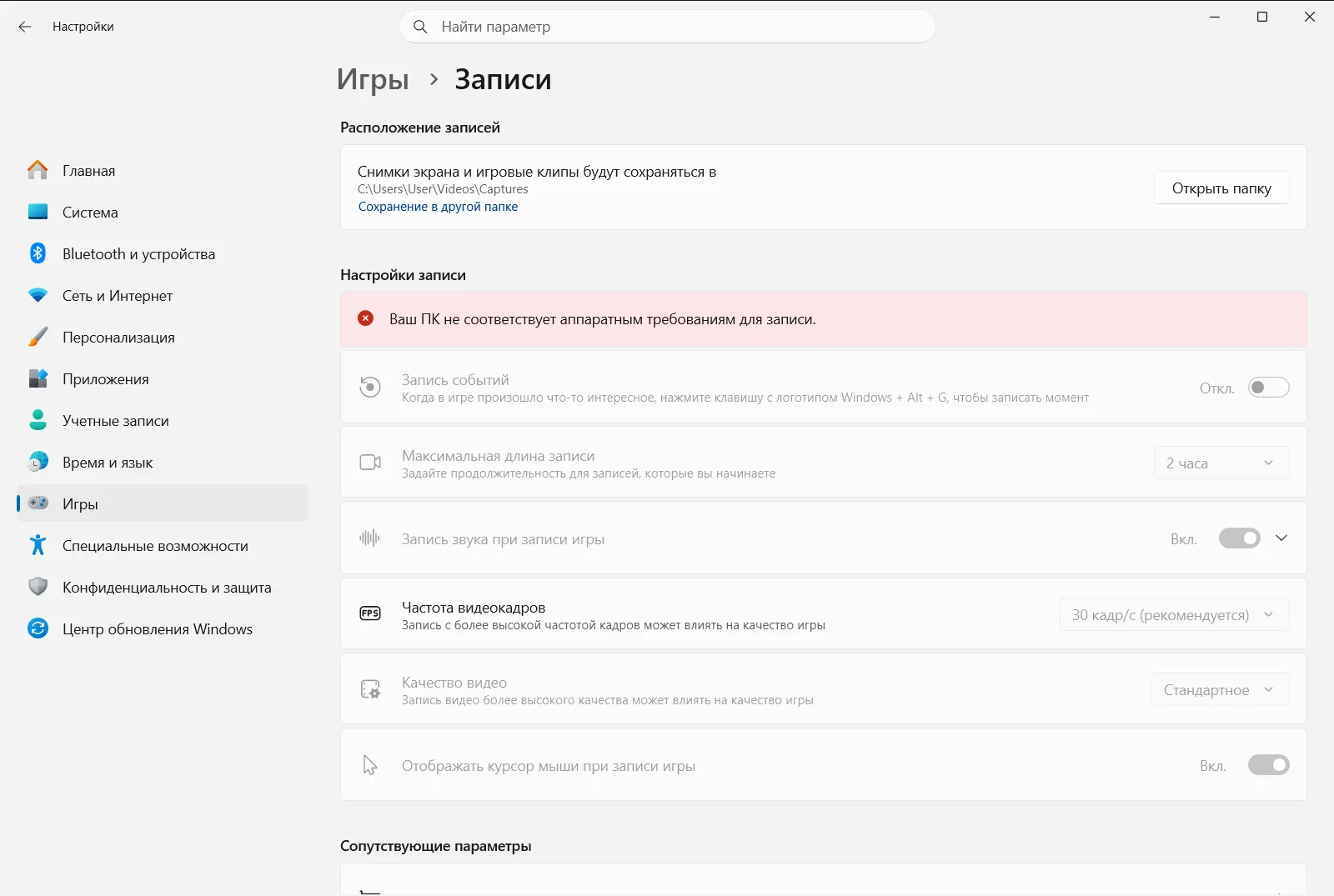1334x896 pixels.
Task: Toggle Отображать курсор мыши switch
Action: click(x=1268, y=765)
